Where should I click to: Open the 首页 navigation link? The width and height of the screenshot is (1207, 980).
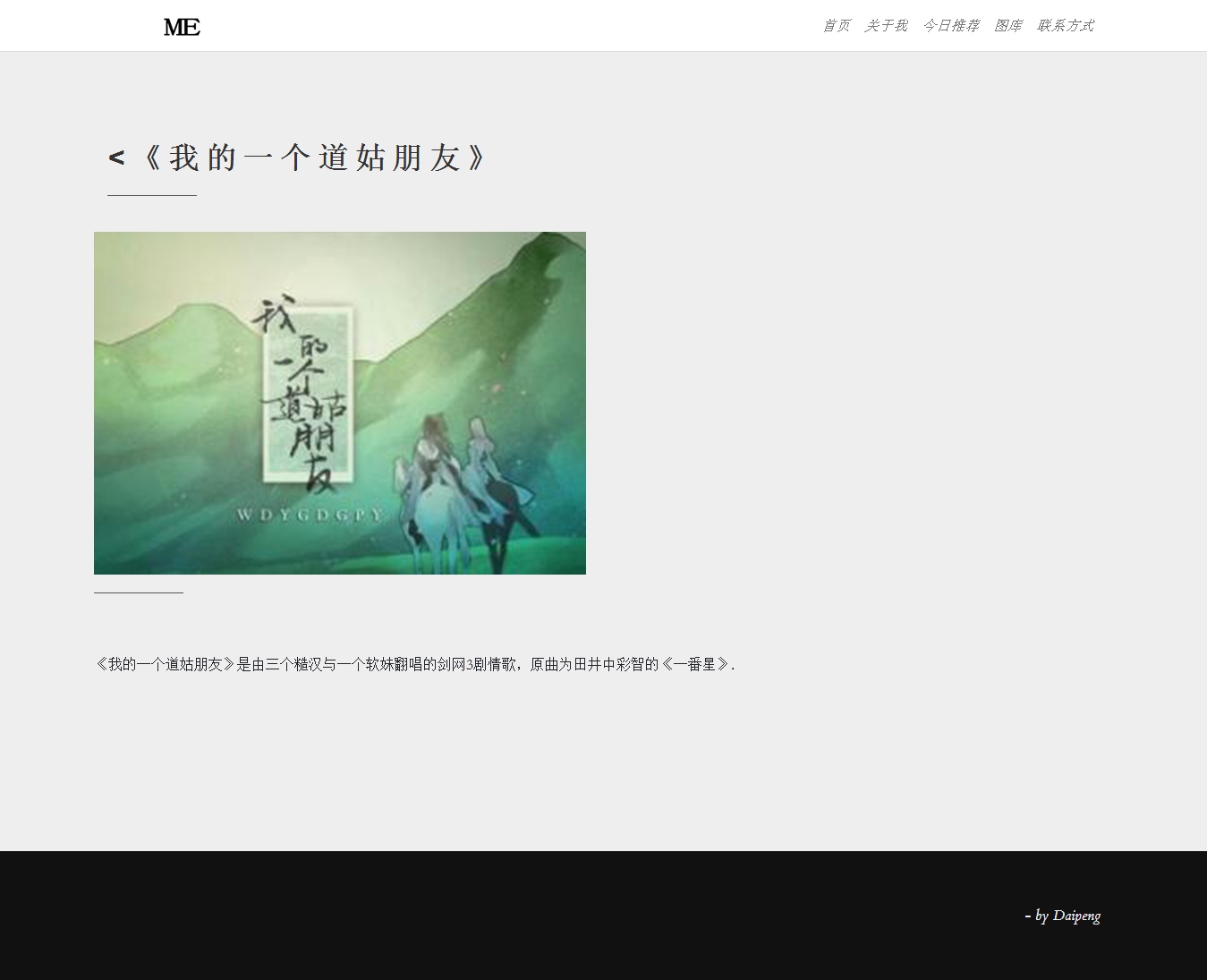(836, 25)
